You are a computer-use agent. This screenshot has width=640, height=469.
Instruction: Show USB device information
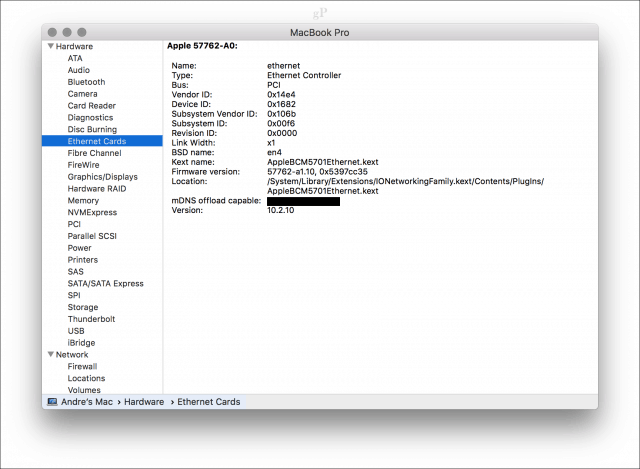tap(76, 330)
